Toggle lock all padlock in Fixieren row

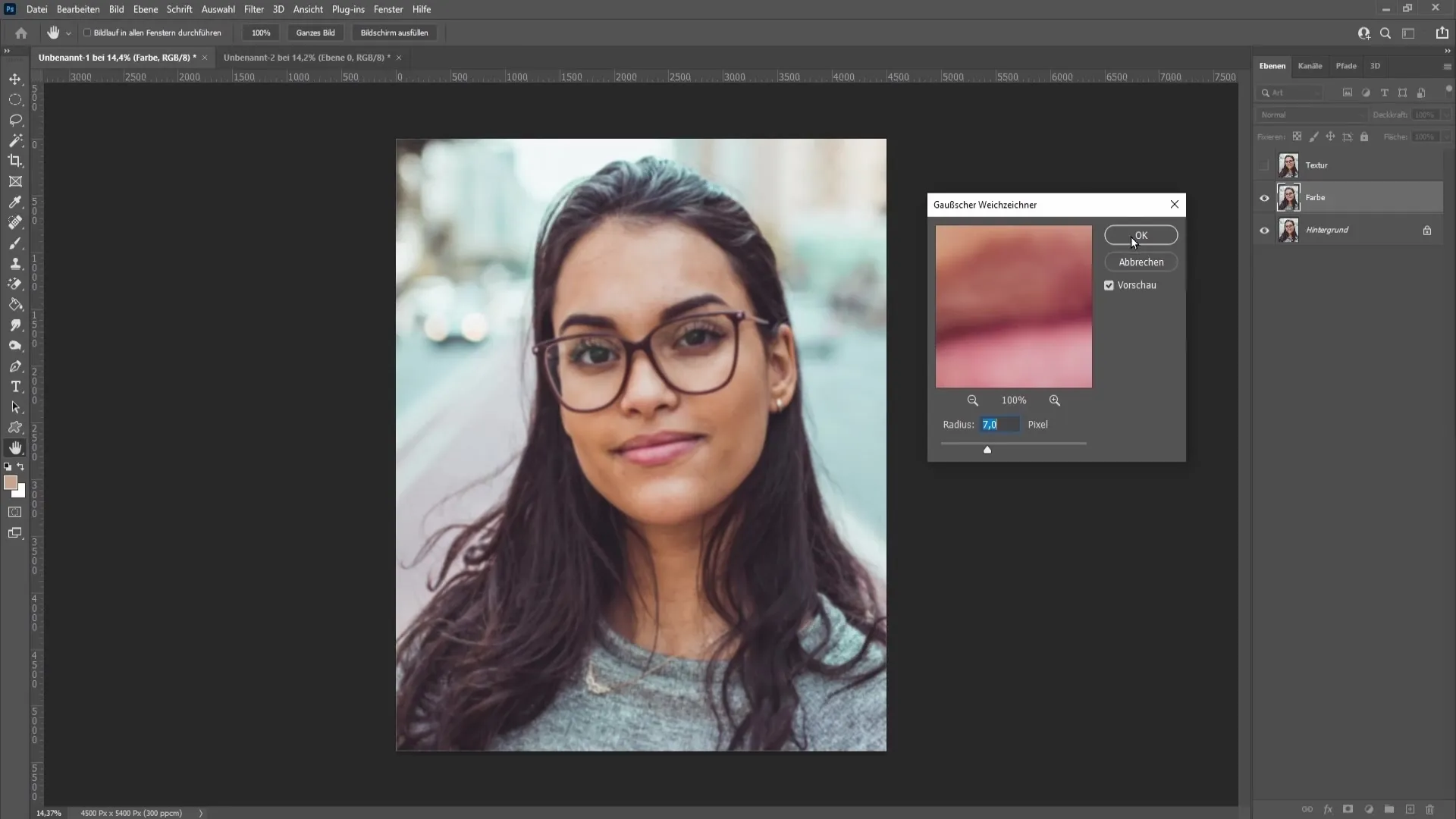pos(1364,136)
